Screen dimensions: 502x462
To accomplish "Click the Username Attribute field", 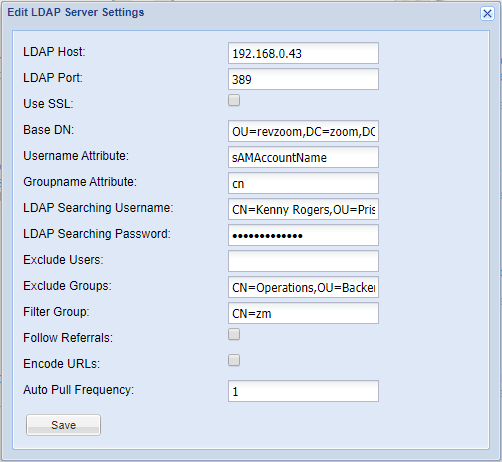I will tap(303, 157).
